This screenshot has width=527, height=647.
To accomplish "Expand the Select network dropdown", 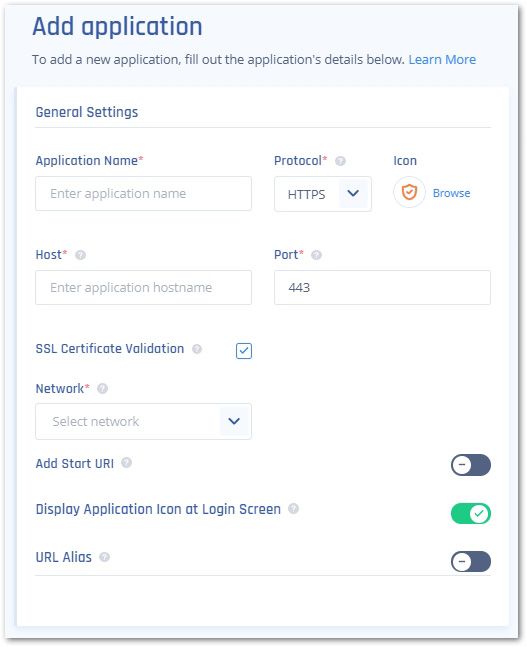I will coord(143,421).
